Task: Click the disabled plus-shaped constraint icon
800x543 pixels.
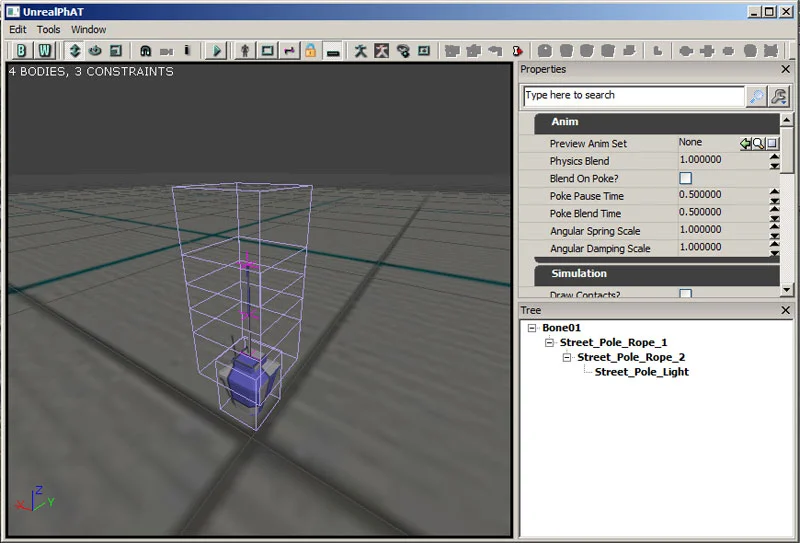Action: (707, 51)
